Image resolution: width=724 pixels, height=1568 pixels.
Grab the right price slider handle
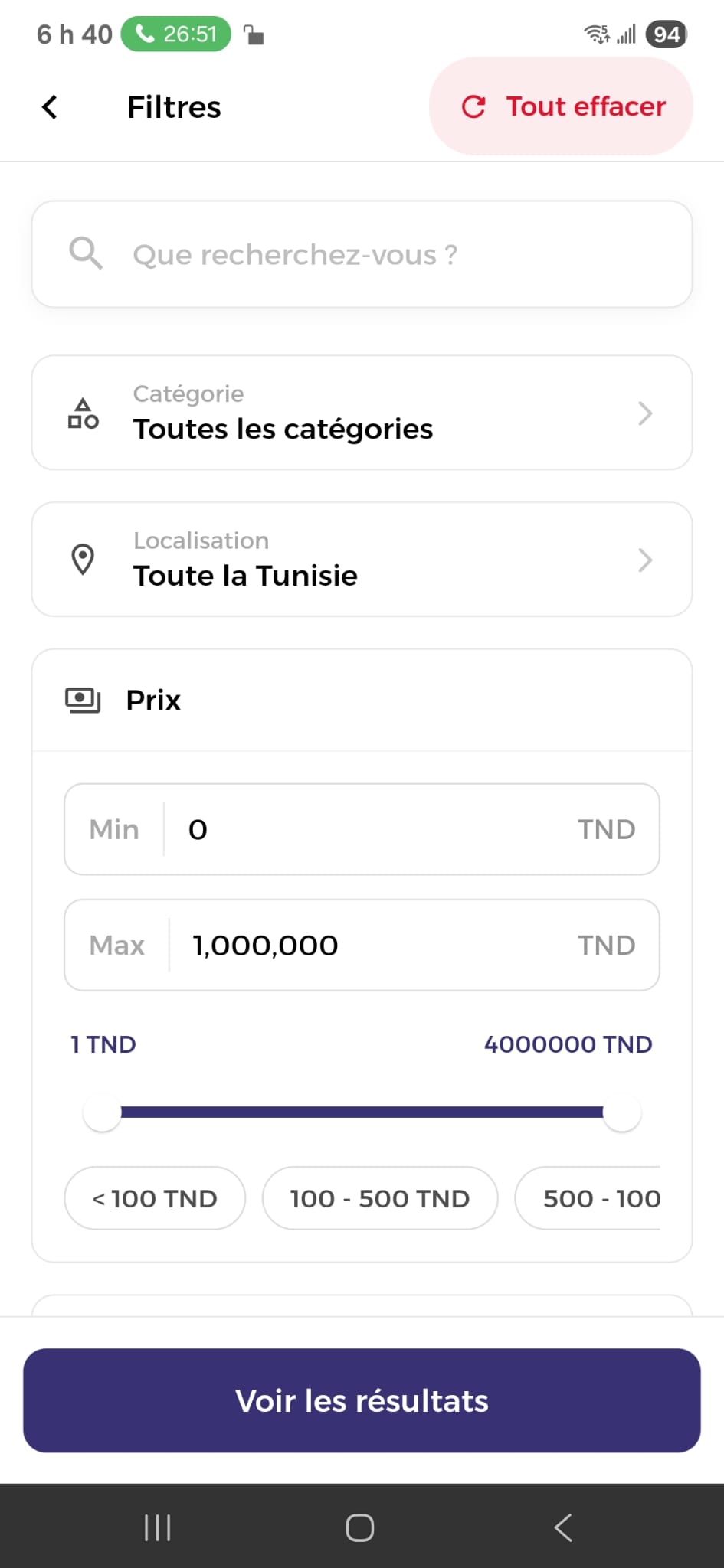point(621,1112)
